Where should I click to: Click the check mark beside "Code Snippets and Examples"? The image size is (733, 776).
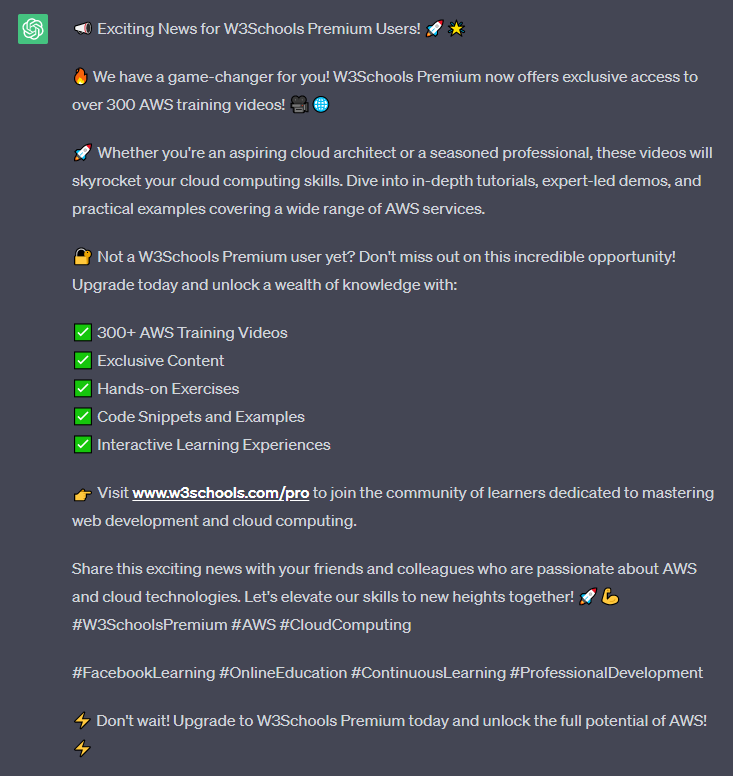click(x=82, y=417)
